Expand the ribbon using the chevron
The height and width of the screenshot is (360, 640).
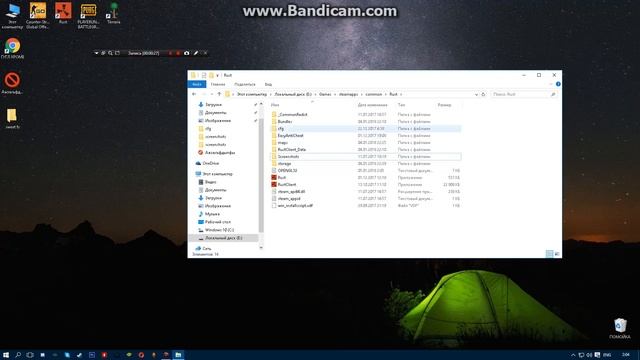click(551, 84)
